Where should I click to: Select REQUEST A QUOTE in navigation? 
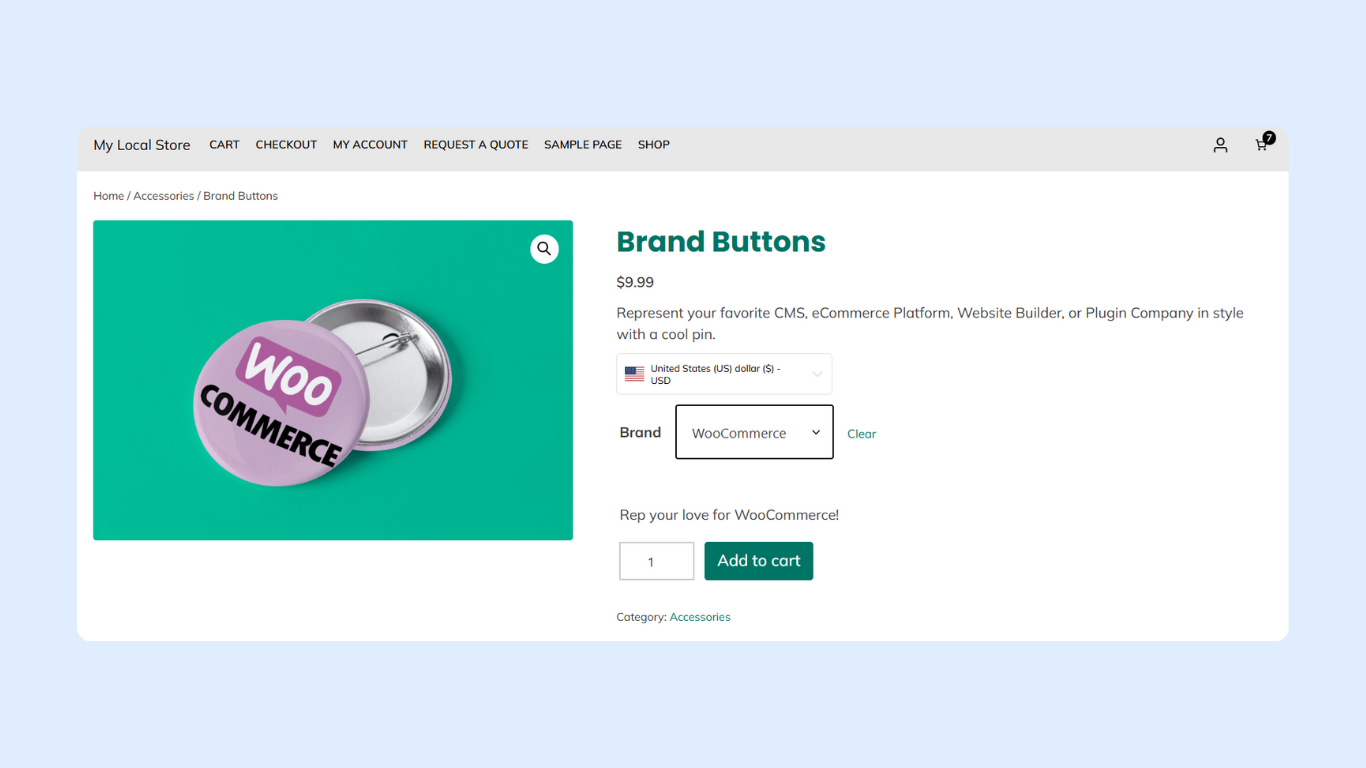pyautogui.click(x=475, y=145)
